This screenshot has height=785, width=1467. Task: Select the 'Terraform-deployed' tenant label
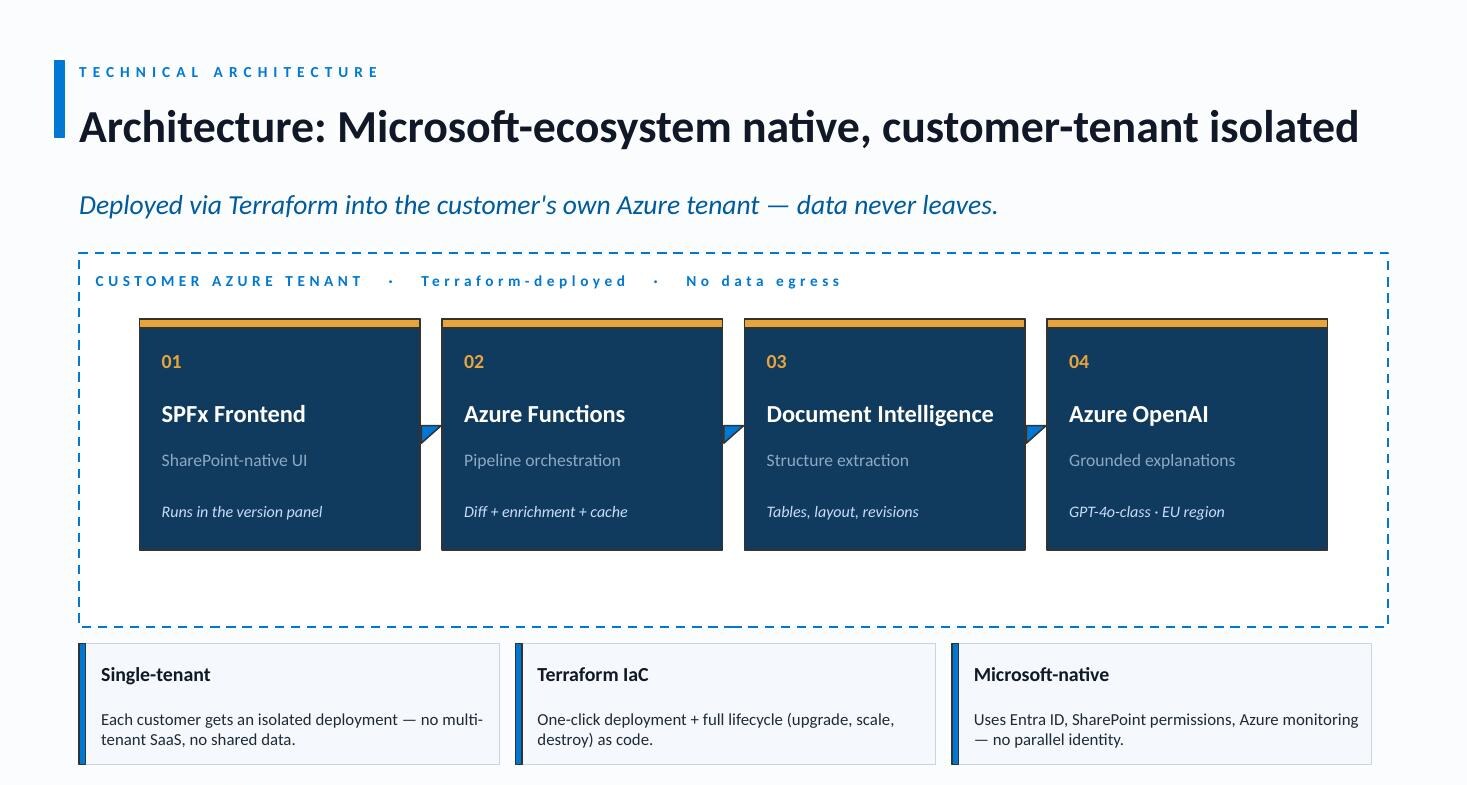[523, 281]
